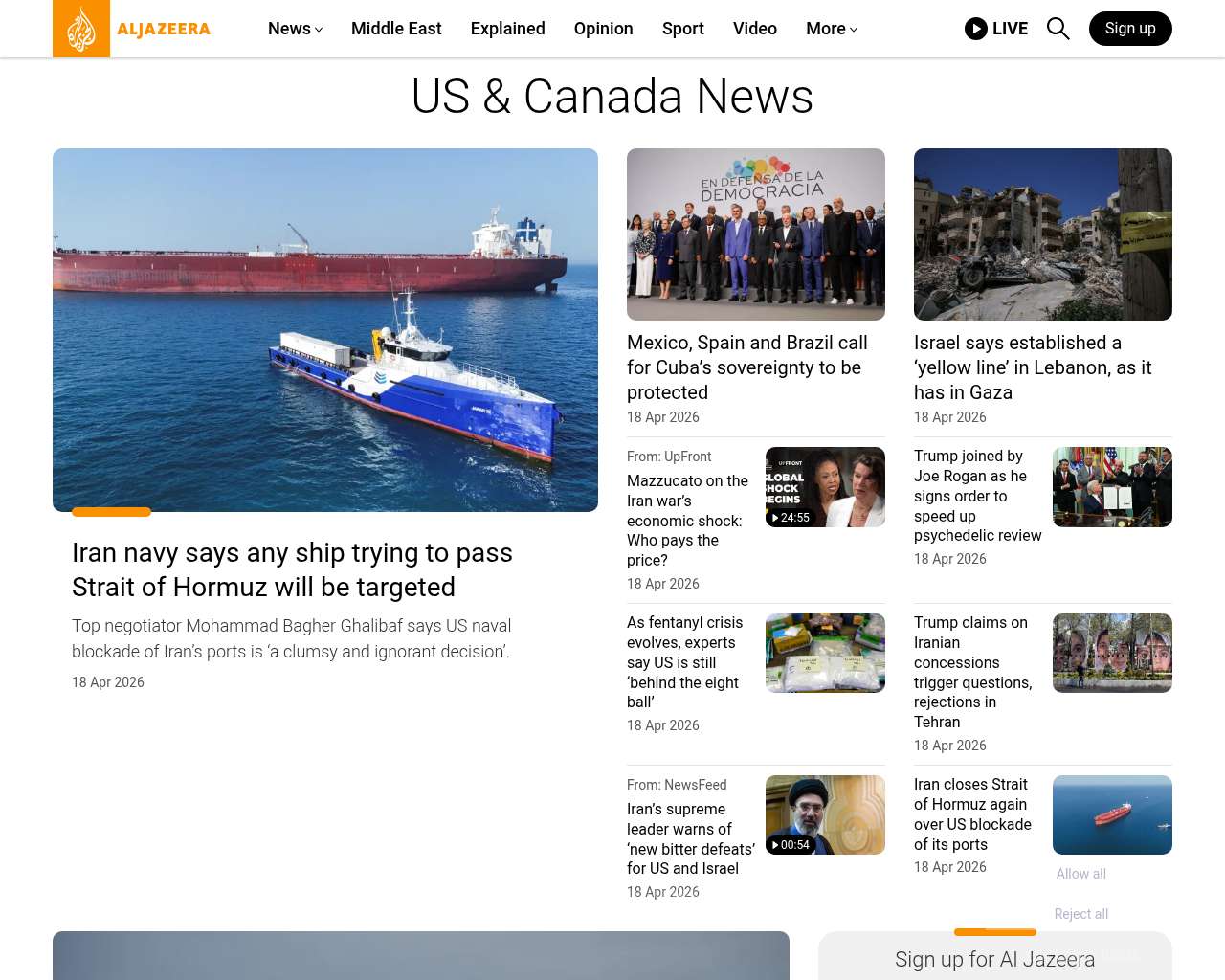Click the large blue ship lead image

(x=325, y=330)
